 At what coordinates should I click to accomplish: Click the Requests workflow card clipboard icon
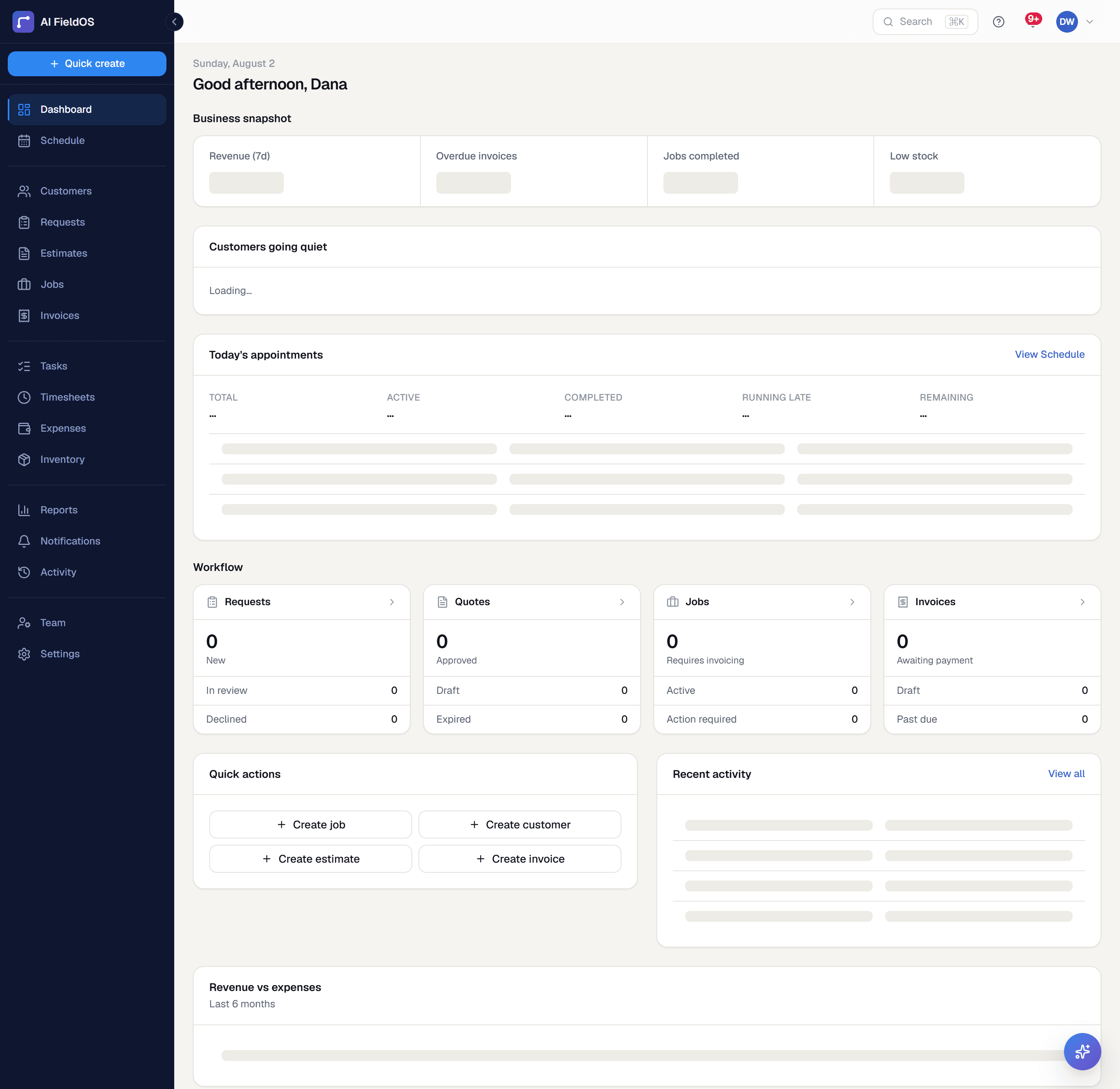pos(212,602)
